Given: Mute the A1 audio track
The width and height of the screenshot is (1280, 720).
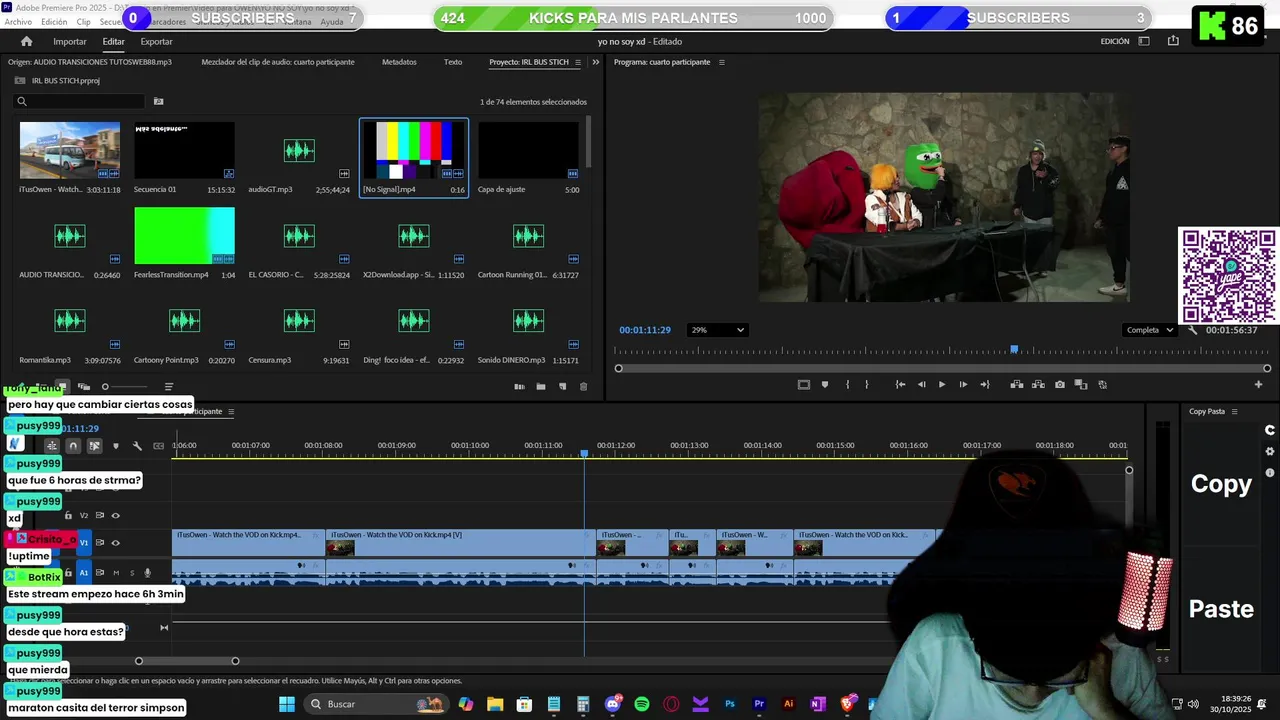Looking at the screenshot, I should 116,573.
